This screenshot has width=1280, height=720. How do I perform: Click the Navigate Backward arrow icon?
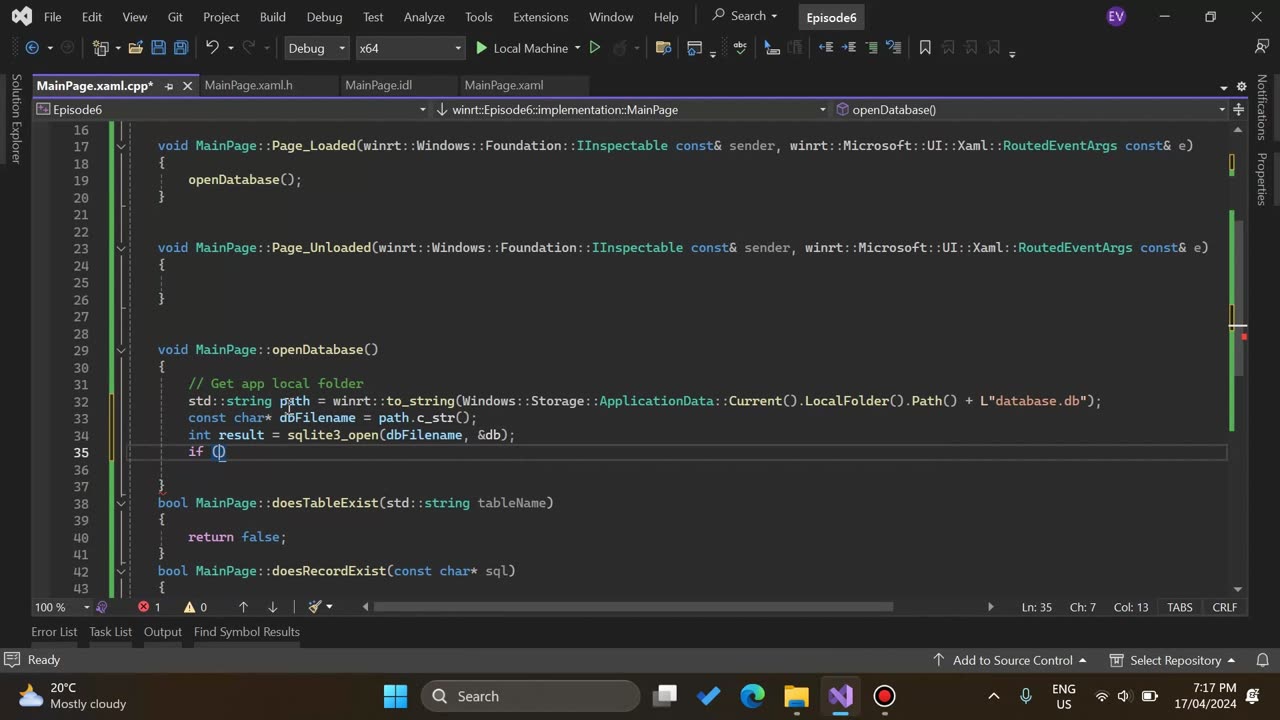[32, 48]
